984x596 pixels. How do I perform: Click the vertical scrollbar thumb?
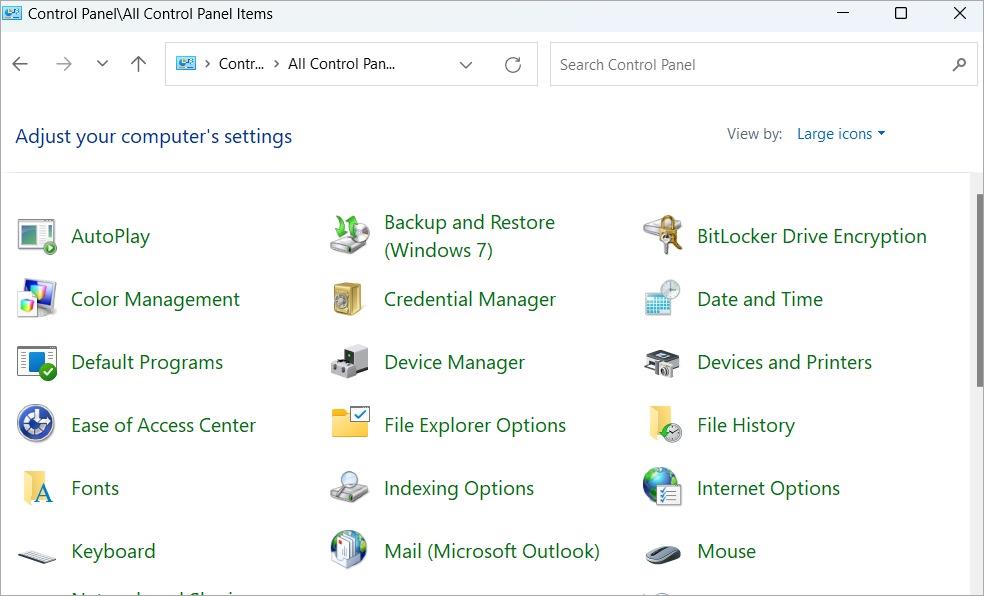click(979, 290)
